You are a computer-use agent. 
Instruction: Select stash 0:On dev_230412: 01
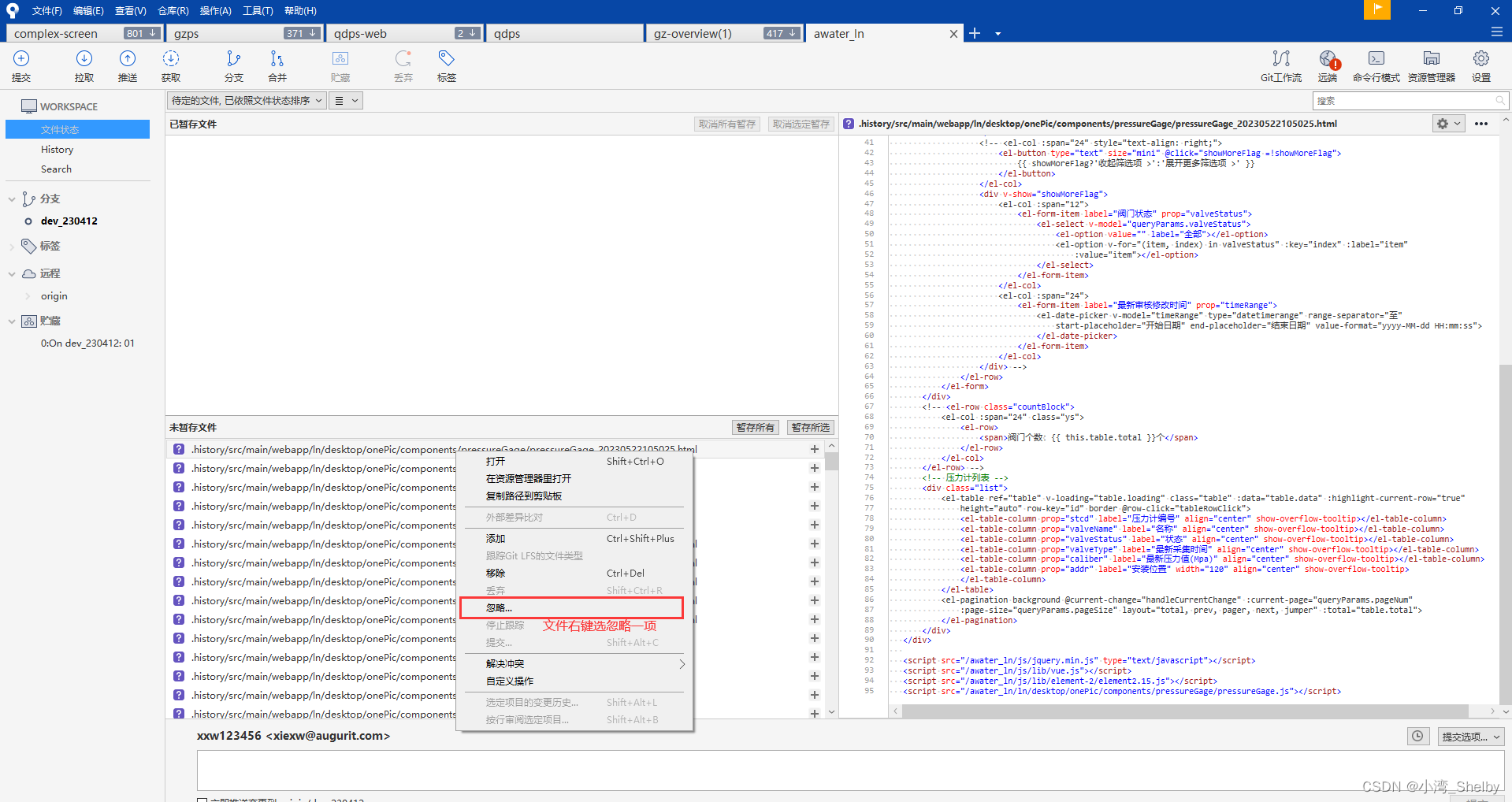pos(87,343)
